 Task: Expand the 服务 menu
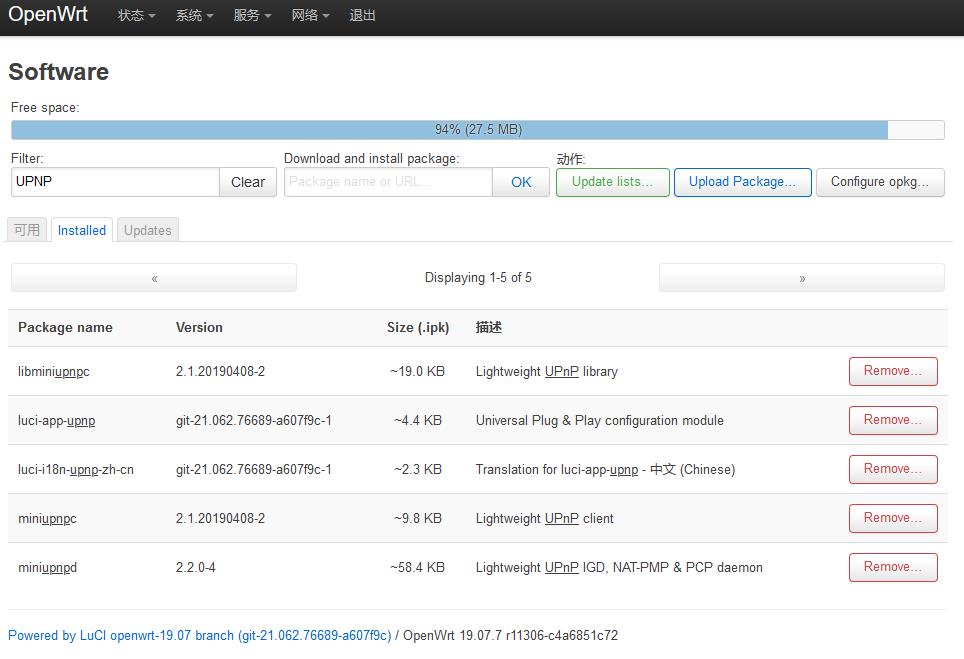[x=252, y=15]
